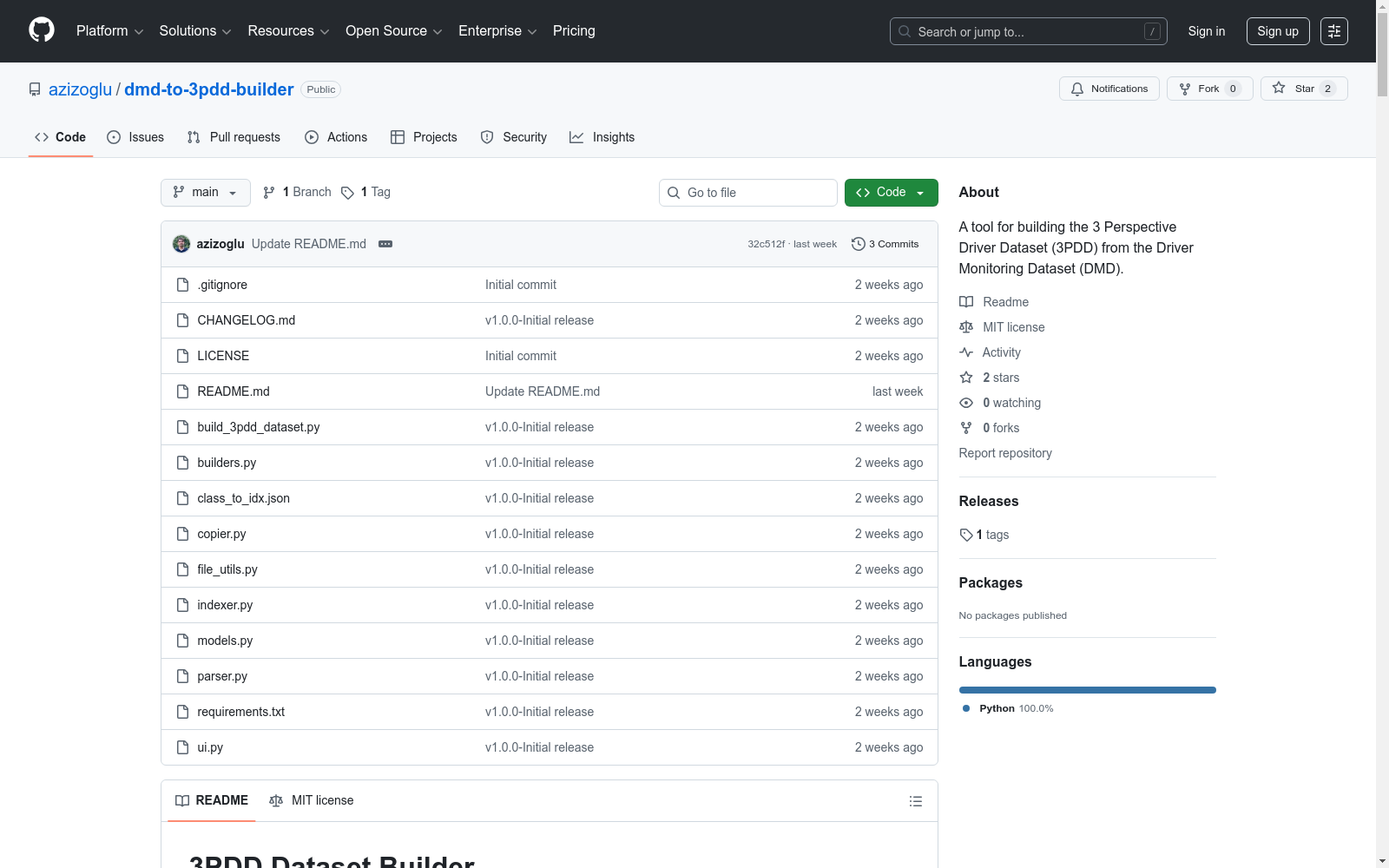This screenshot has width=1389, height=868.
Task: Star the repository
Action: click(1304, 89)
